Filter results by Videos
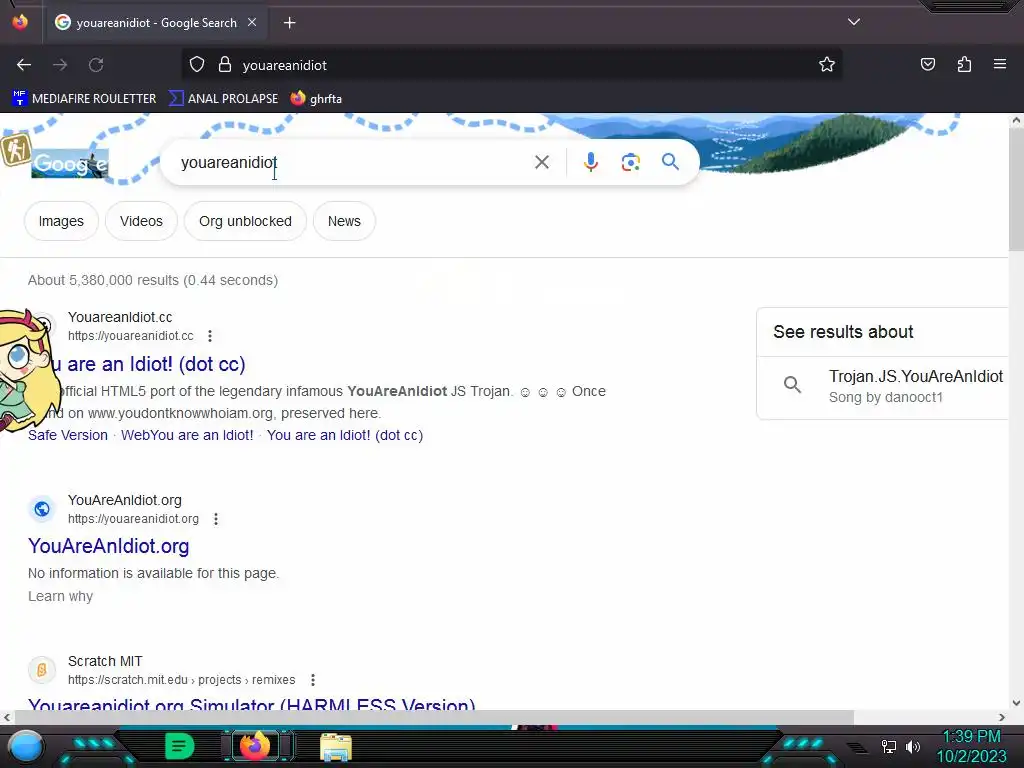1024x768 pixels. 141,221
